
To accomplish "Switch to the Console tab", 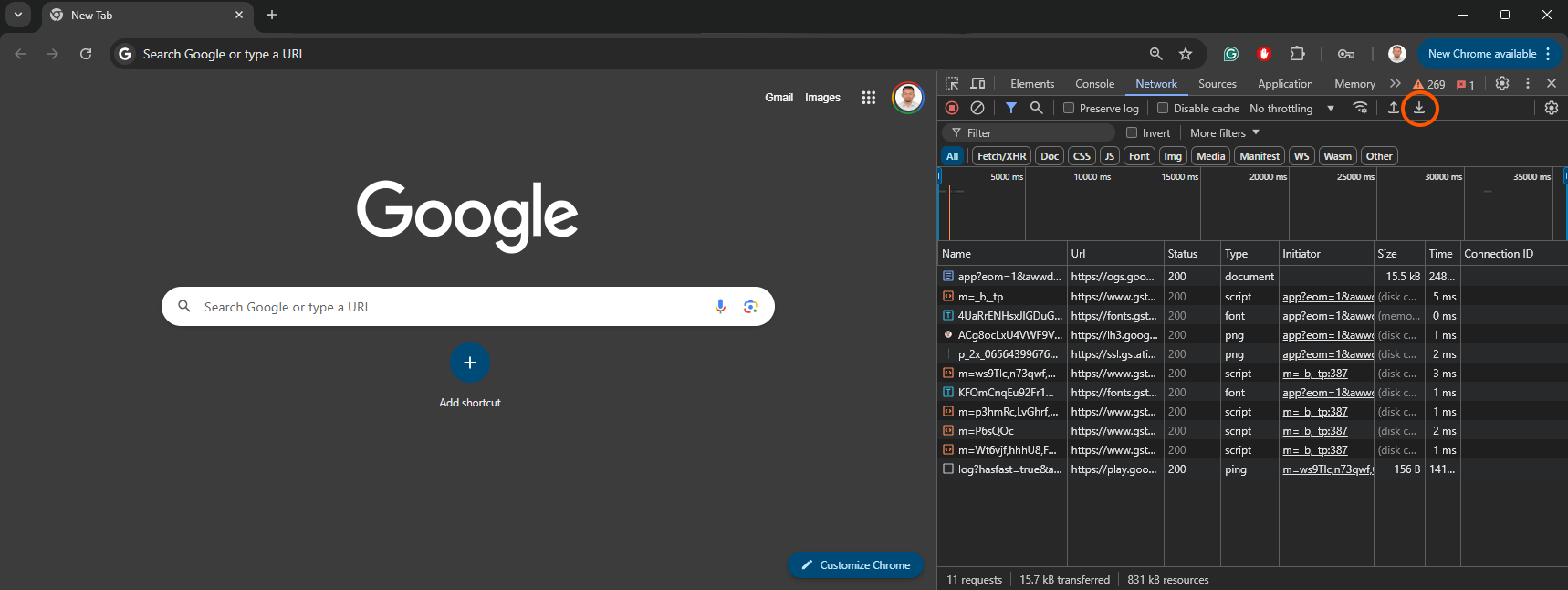I will tap(1094, 83).
